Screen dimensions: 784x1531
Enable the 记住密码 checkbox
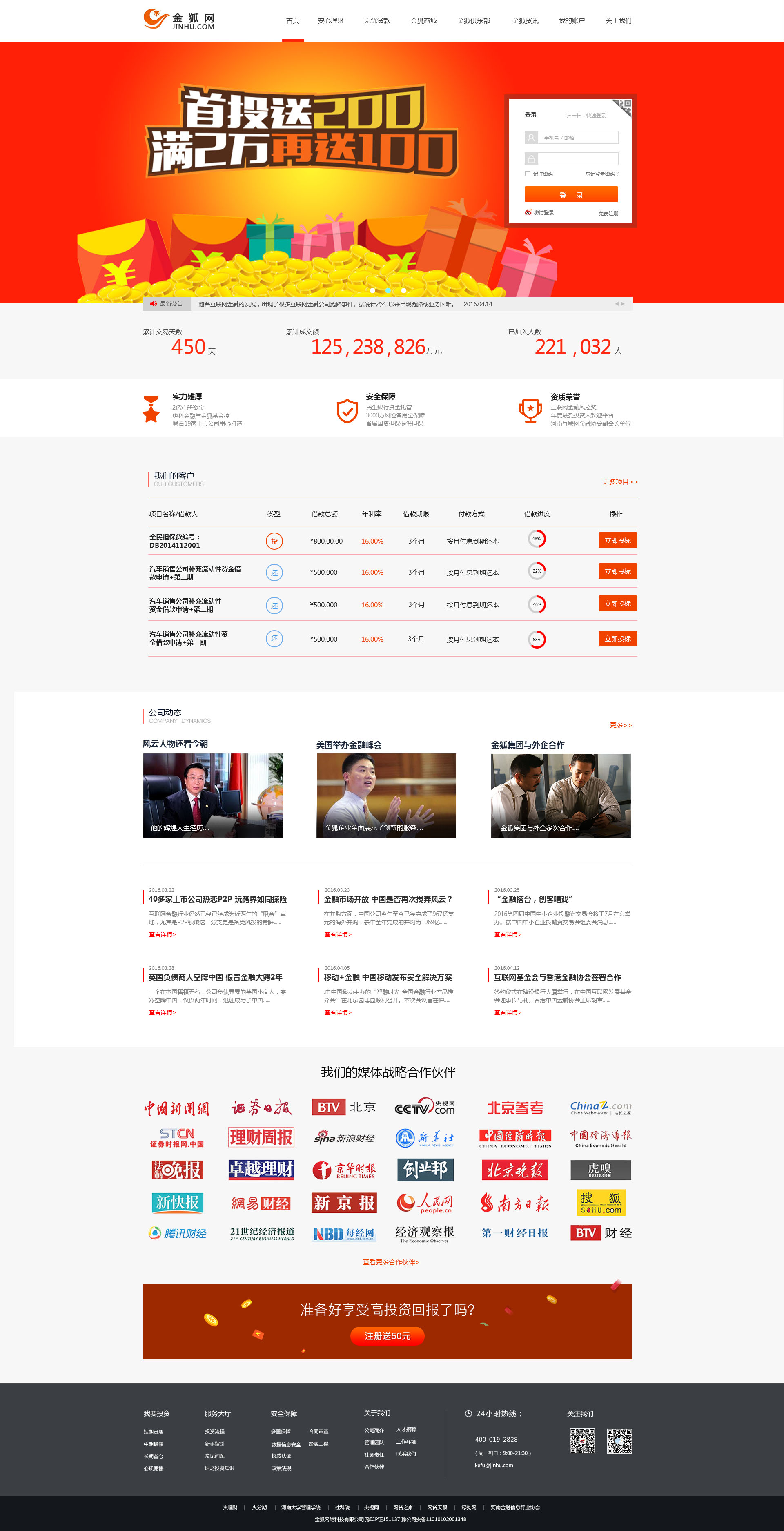pos(528,174)
